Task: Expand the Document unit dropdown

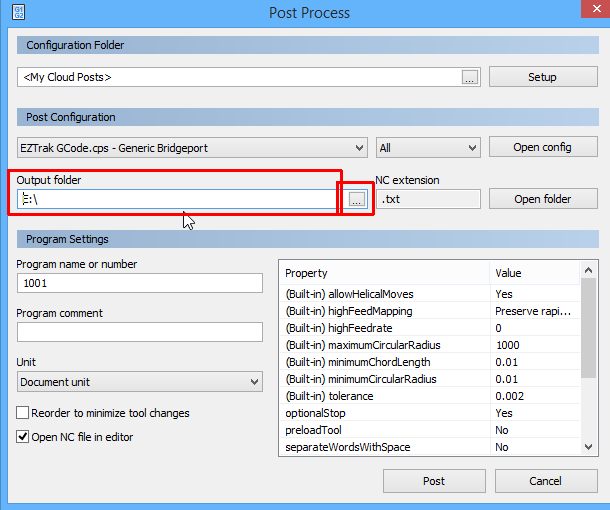Action: coord(140,382)
